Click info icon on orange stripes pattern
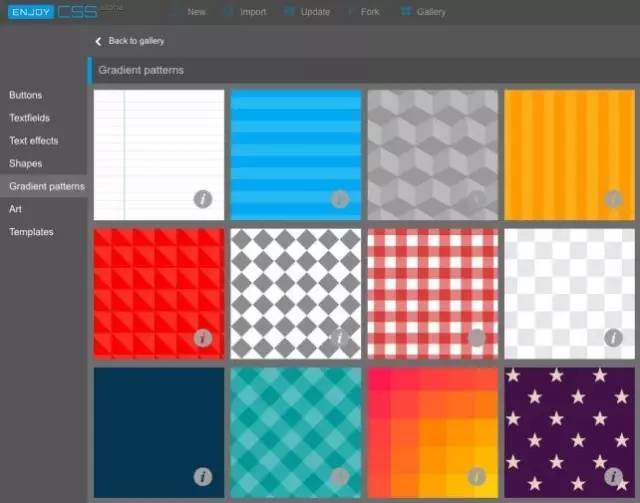640x503 pixels. 613,199
